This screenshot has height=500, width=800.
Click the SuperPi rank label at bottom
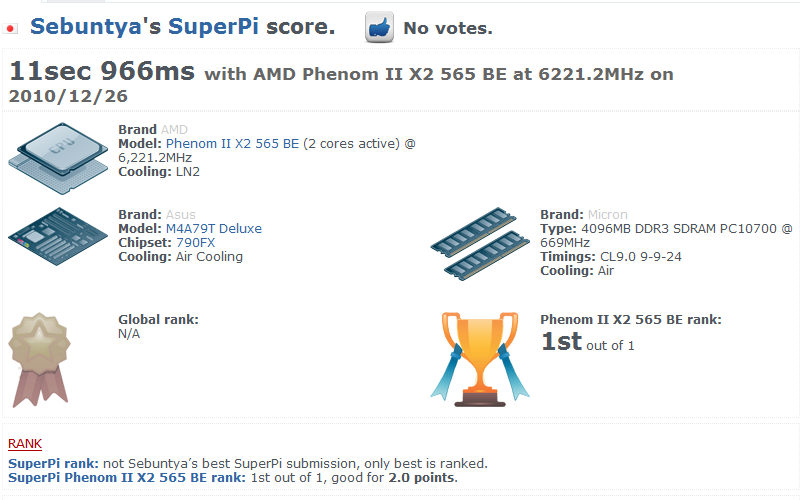click(54, 464)
